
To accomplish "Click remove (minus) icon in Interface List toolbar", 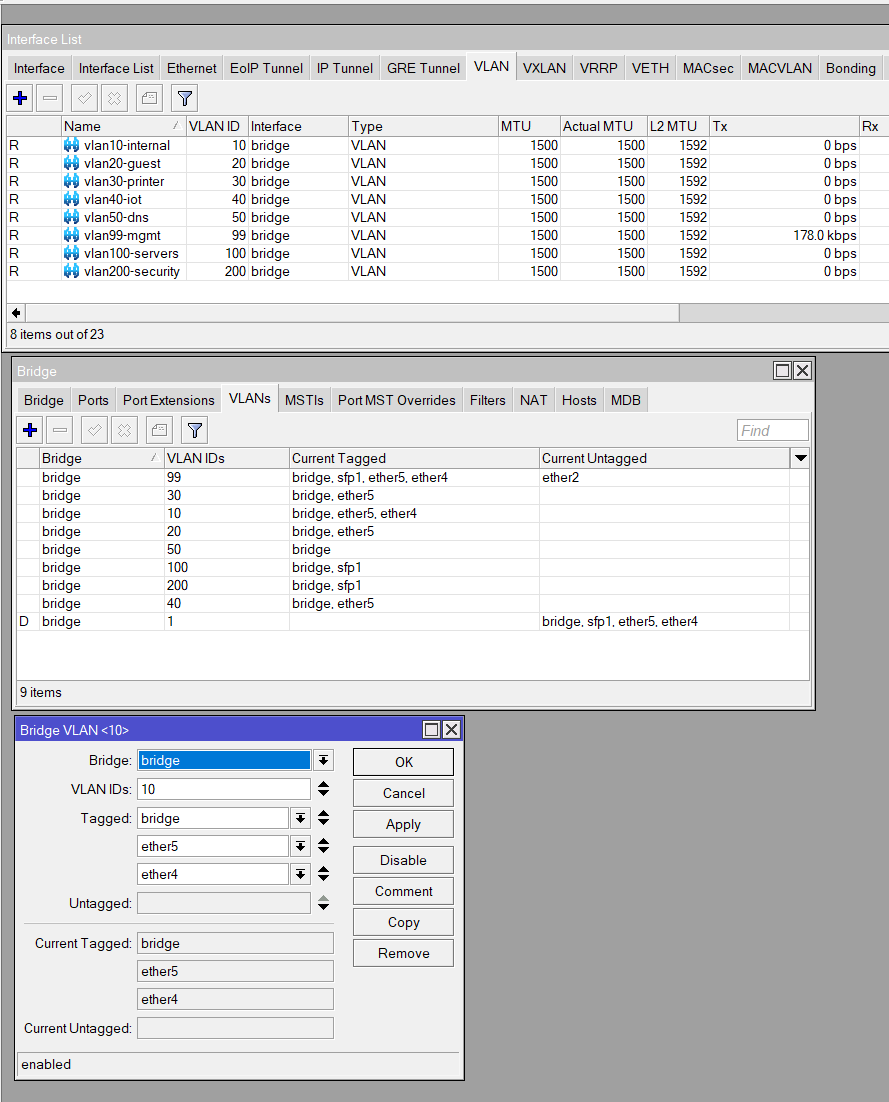I will (50, 98).
